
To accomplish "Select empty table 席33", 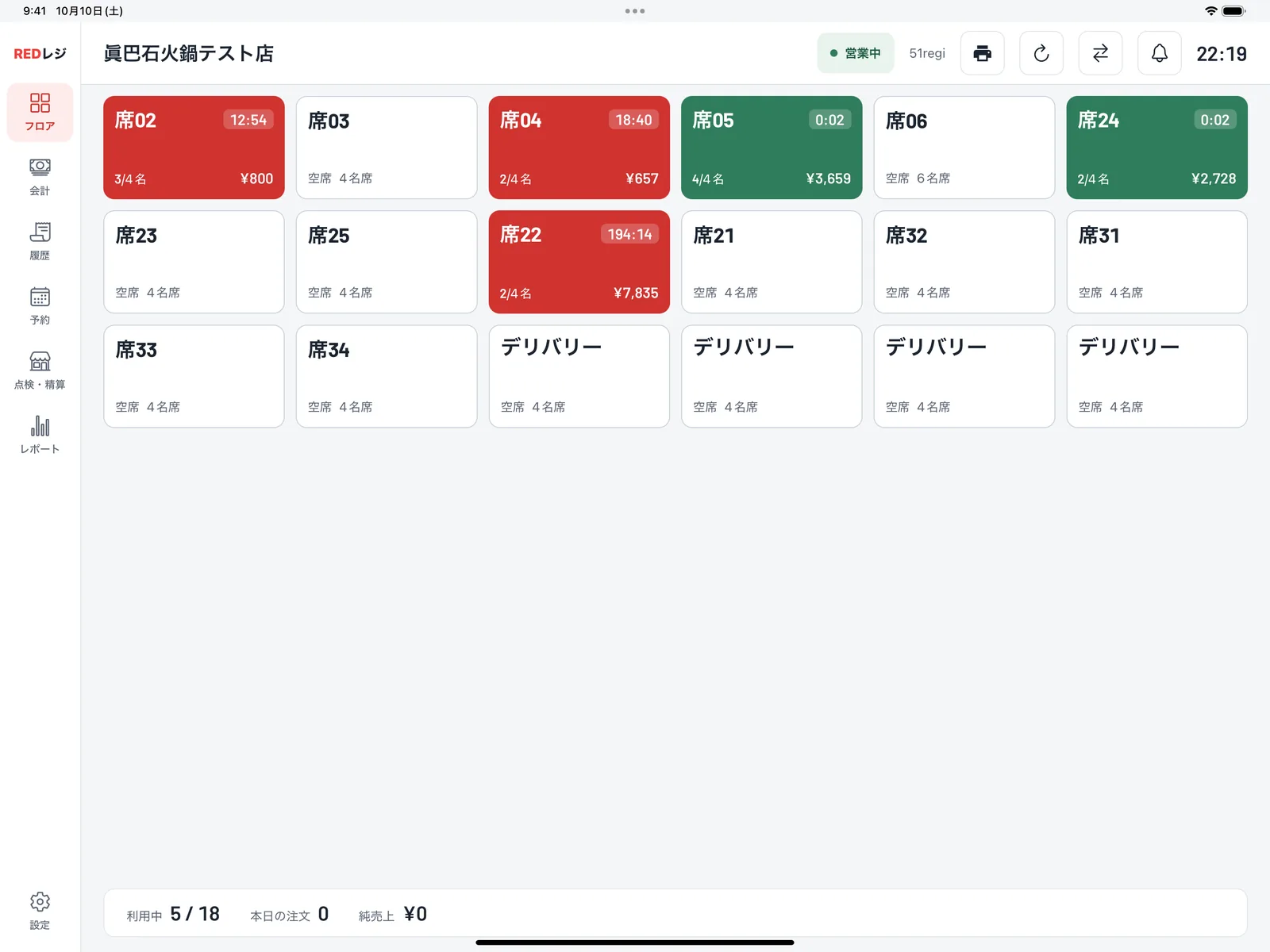I will (x=194, y=376).
